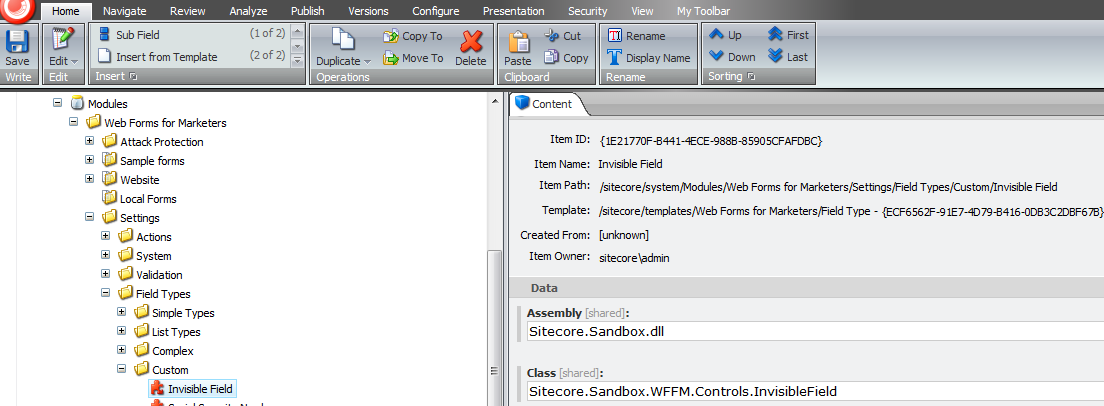Open the Edit dropdown button
This screenshot has width=1104, height=406.
pyautogui.click(x=63, y=61)
